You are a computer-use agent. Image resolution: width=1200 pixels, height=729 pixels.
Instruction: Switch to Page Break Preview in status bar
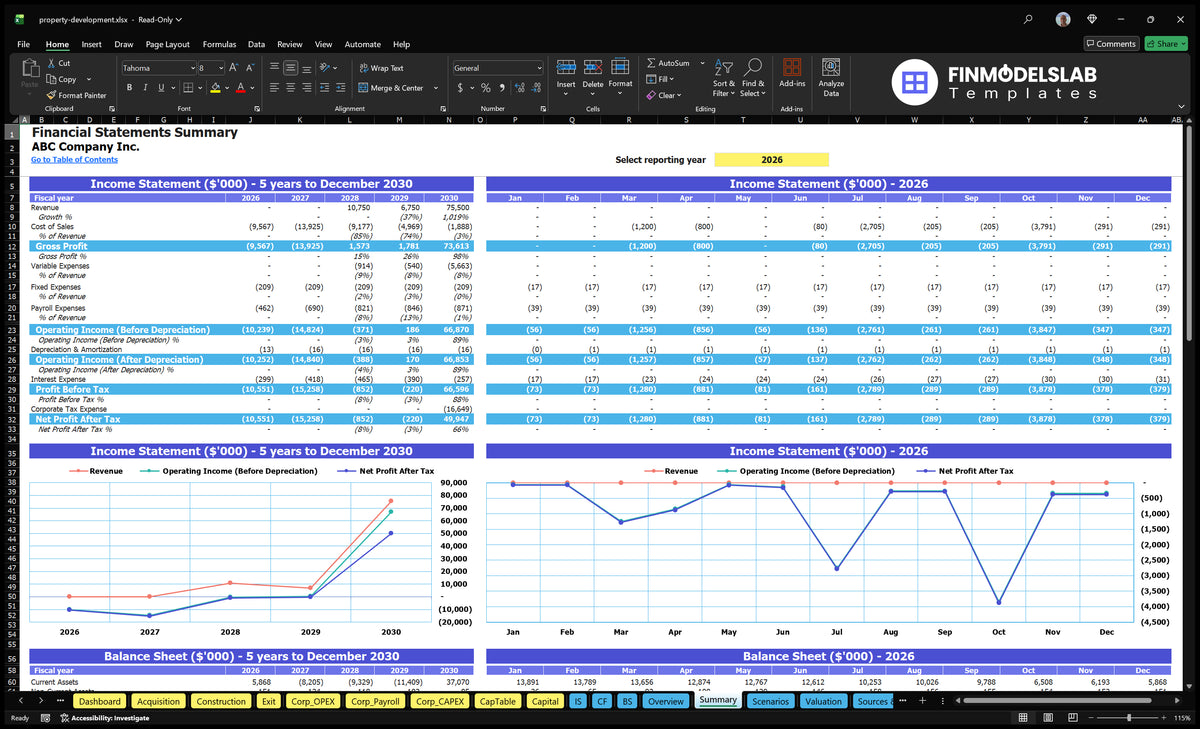click(x=1075, y=718)
